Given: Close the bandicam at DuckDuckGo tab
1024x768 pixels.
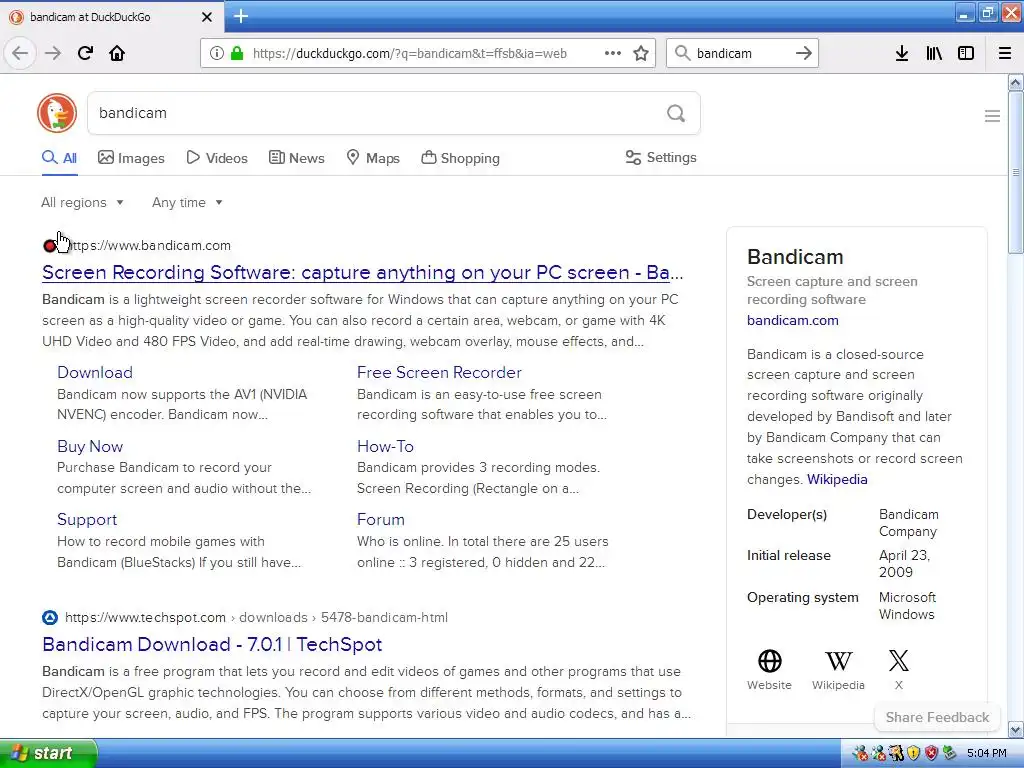Looking at the screenshot, I should click(207, 17).
